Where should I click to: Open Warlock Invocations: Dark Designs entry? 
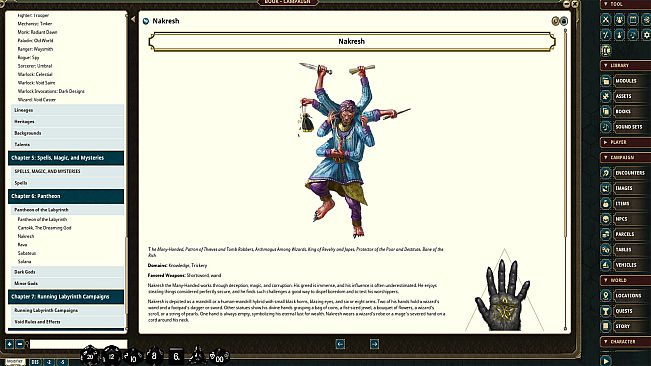click(x=51, y=91)
